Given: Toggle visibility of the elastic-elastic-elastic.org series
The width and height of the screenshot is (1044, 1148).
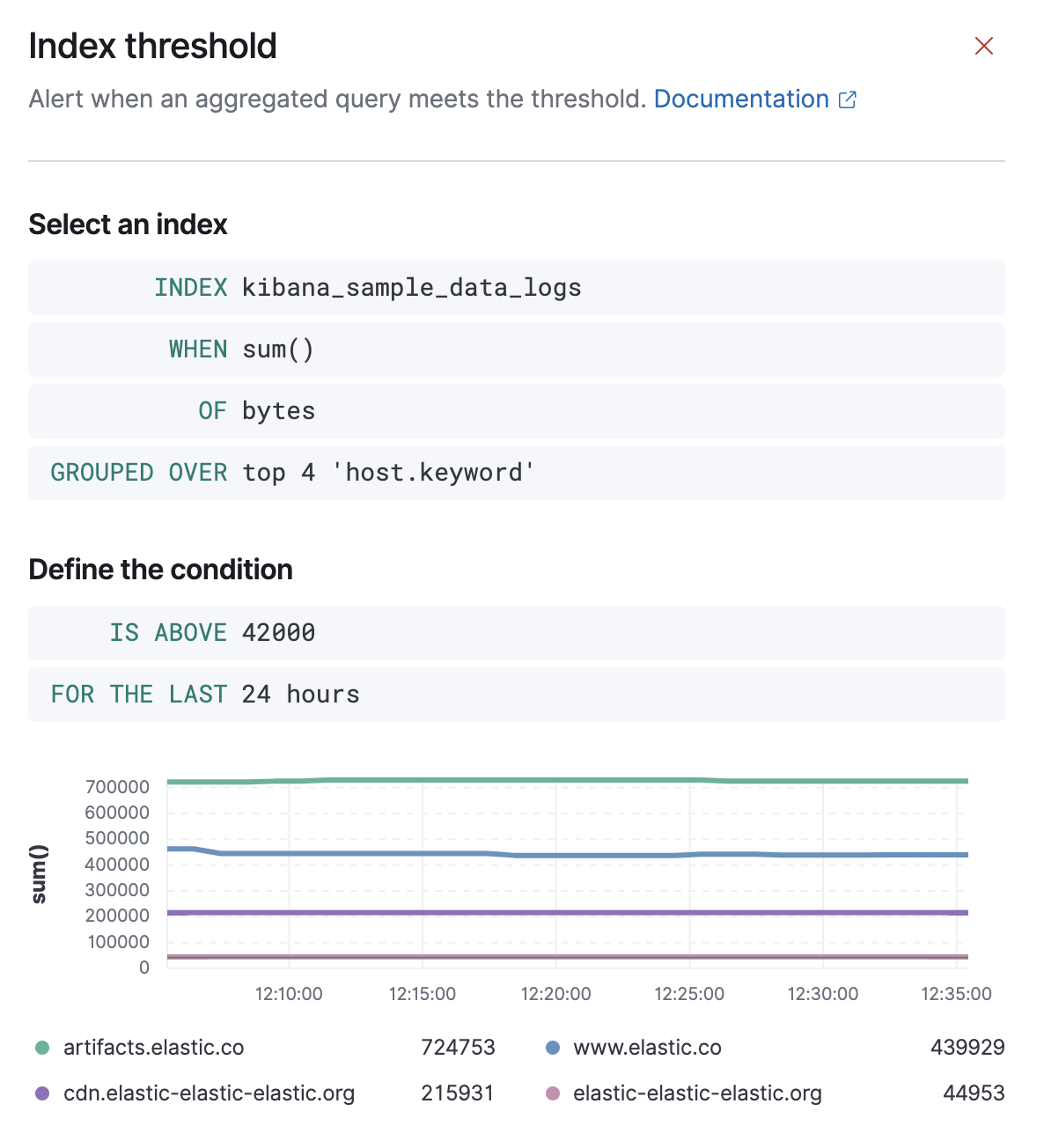Looking at the screenshot, I should point(696,1093).
